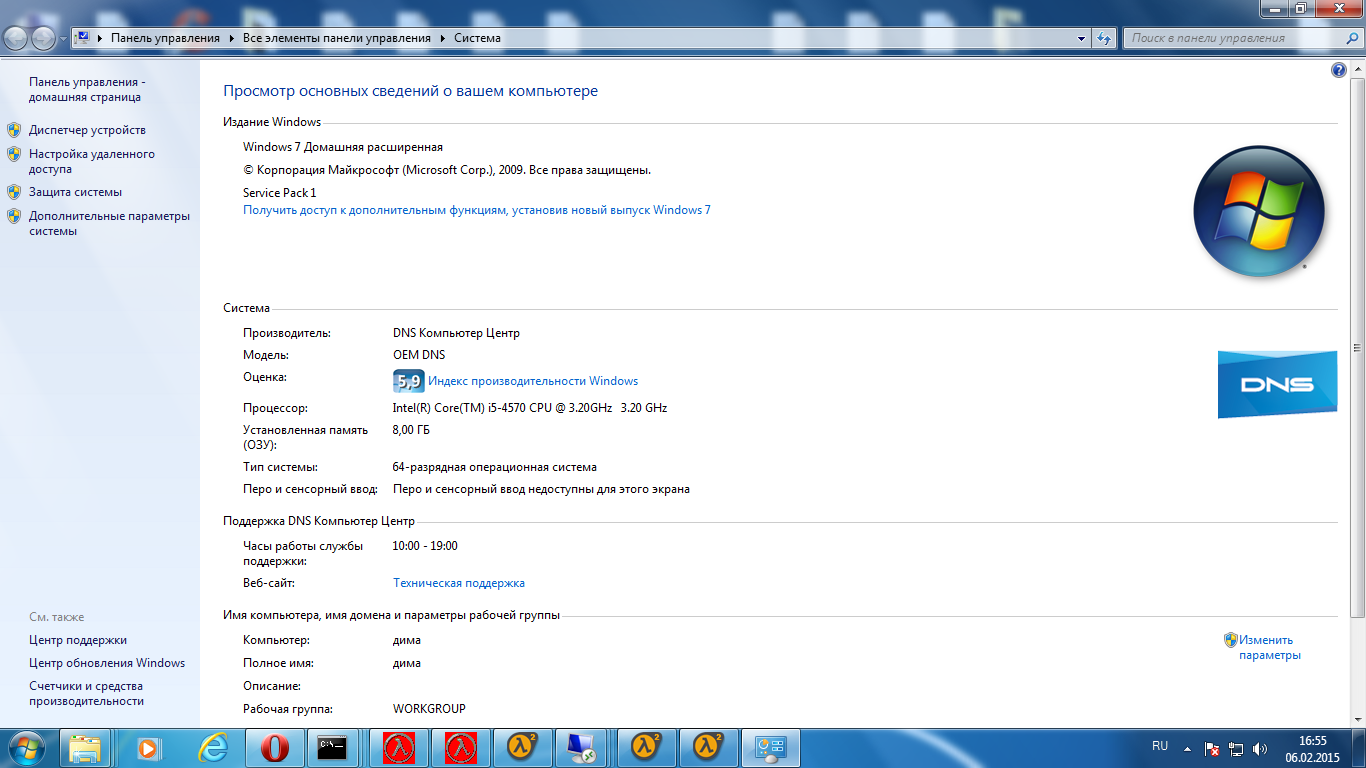Image resolution: width=1366 pixels, height=768 pixels.
Task: Click the 5,9 performance rating badge
Action: pos(409,381)
